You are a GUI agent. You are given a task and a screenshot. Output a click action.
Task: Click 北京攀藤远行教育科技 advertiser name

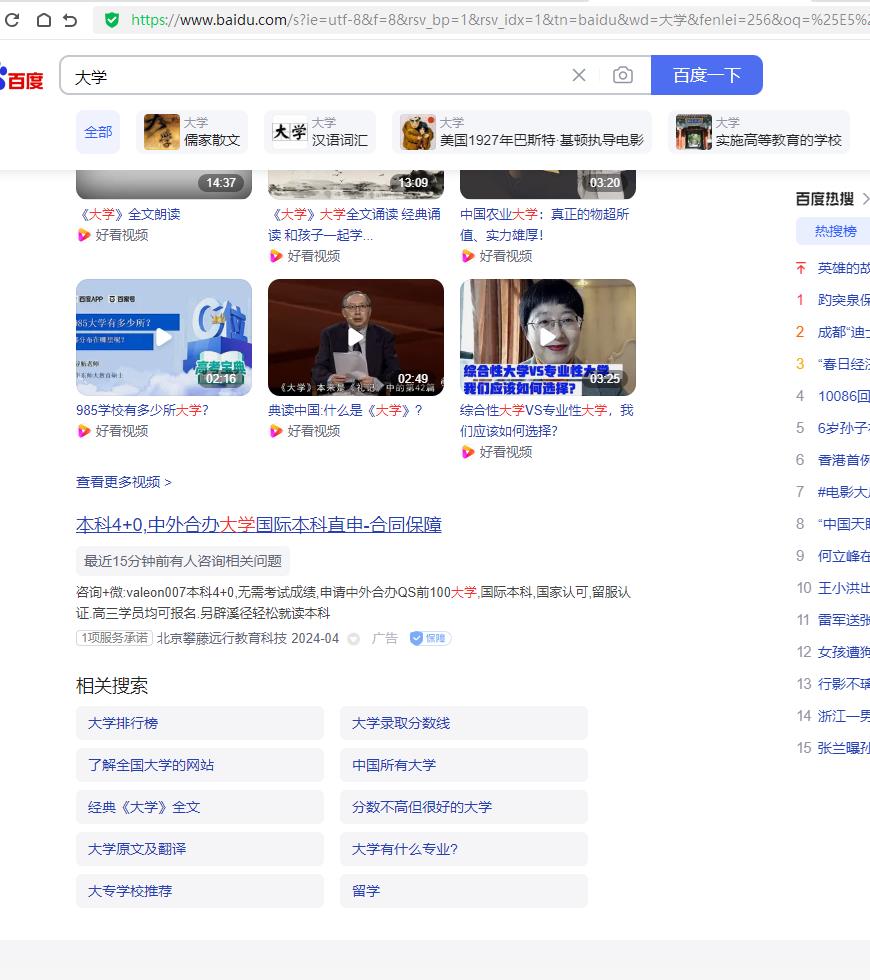(x=222, y=638)
